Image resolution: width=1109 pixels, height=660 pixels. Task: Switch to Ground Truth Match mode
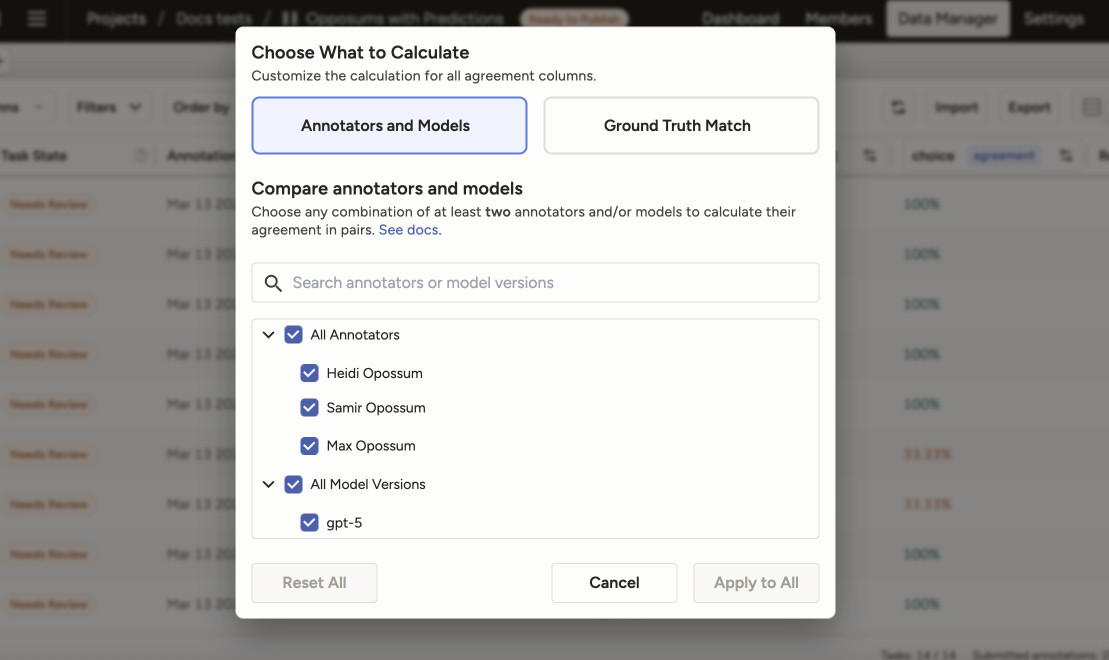coord(681,125)
